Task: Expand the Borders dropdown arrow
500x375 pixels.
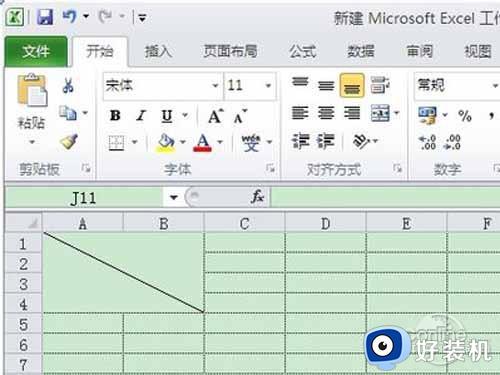Action: pos(135,142)
